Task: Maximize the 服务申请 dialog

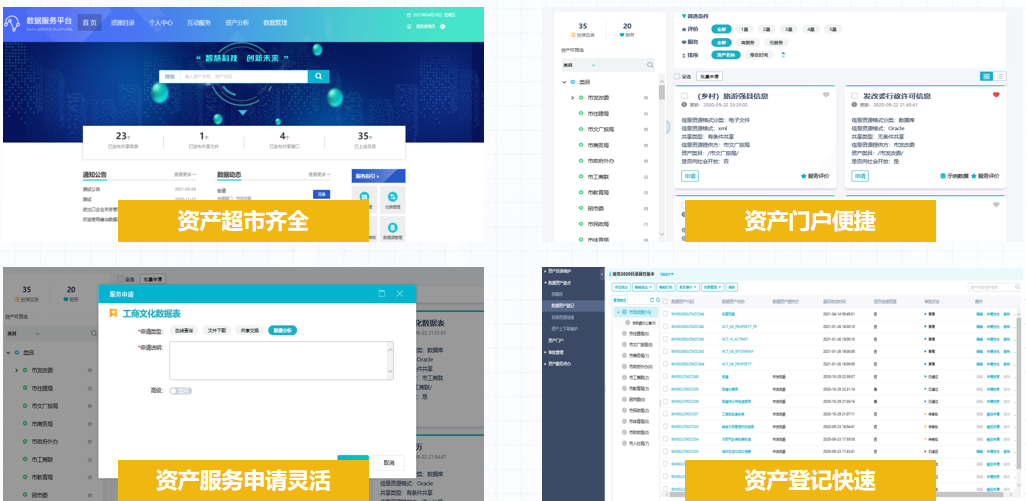Action: 381,294
